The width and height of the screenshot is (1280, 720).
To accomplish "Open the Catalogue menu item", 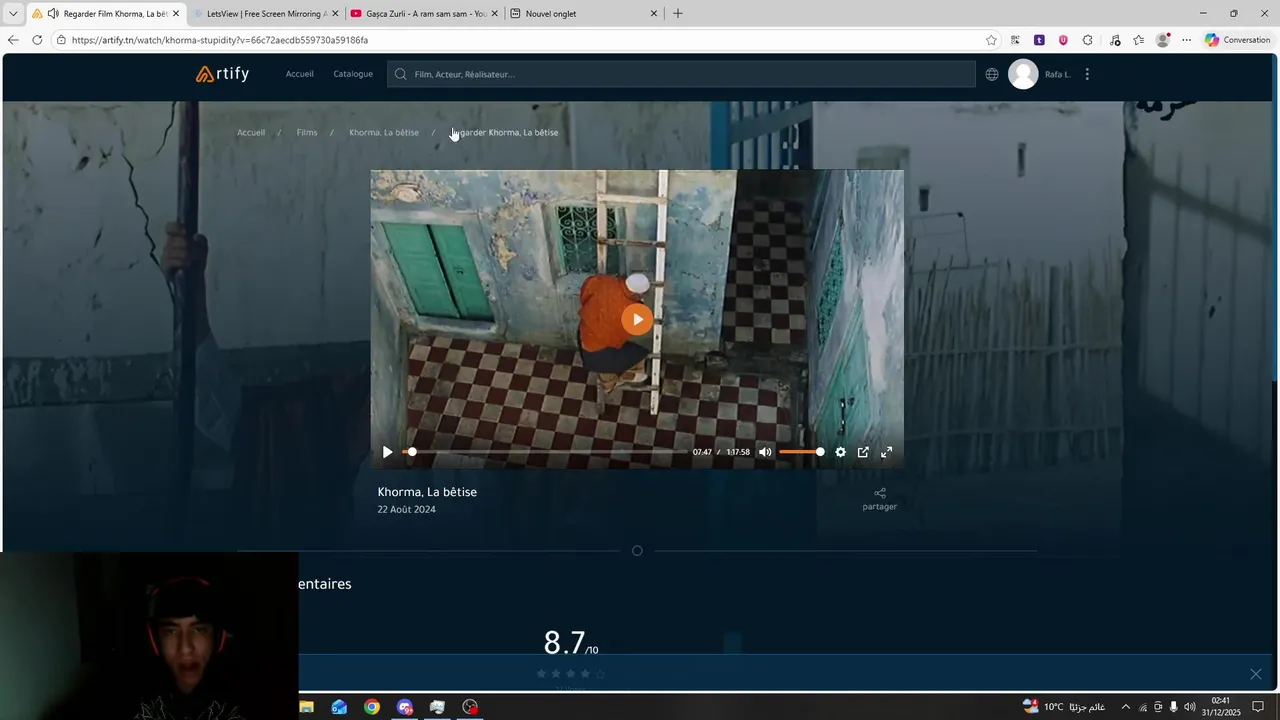I will (353, 74).
